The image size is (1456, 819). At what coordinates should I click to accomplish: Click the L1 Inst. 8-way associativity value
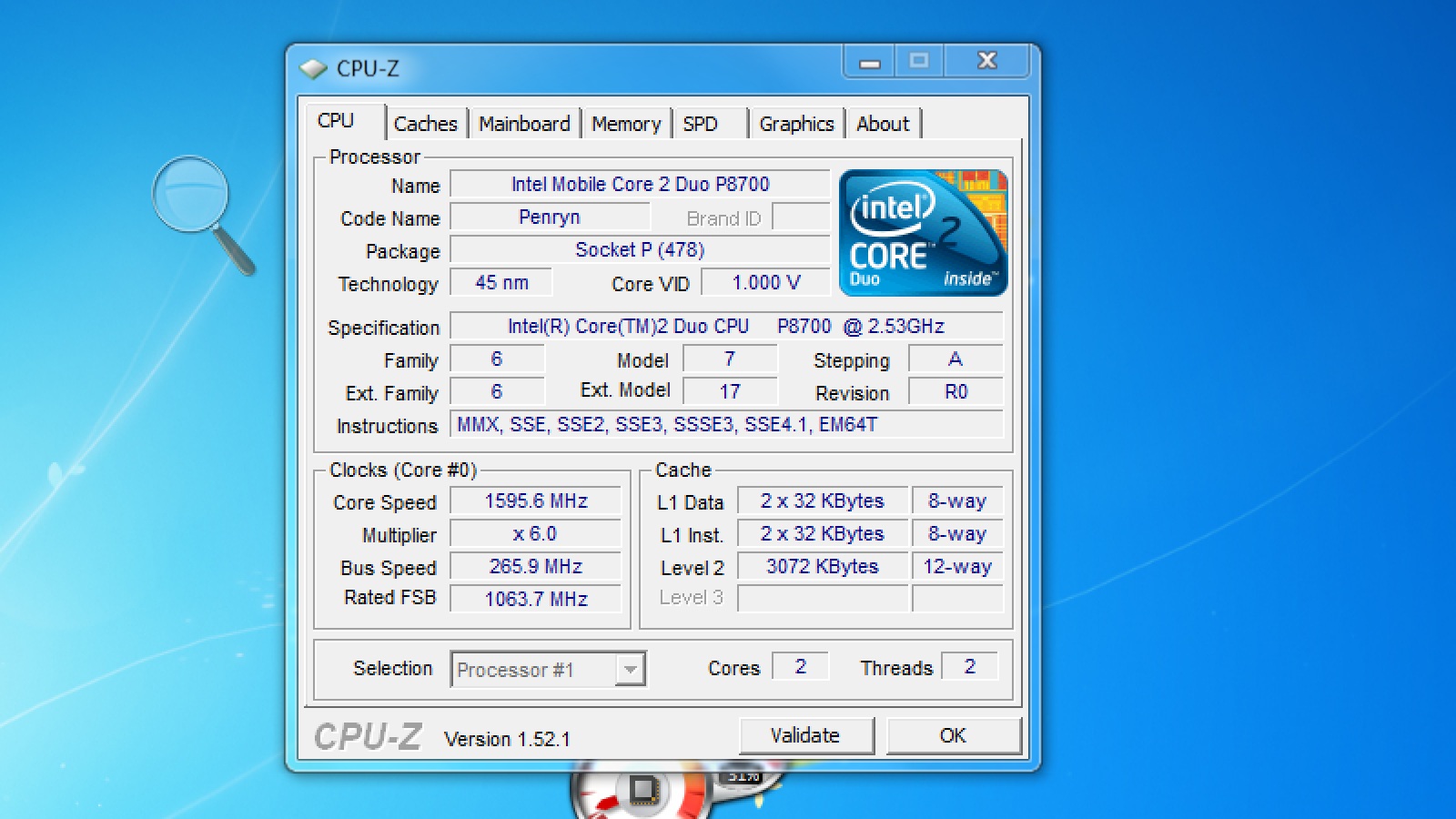click(957, 533)
